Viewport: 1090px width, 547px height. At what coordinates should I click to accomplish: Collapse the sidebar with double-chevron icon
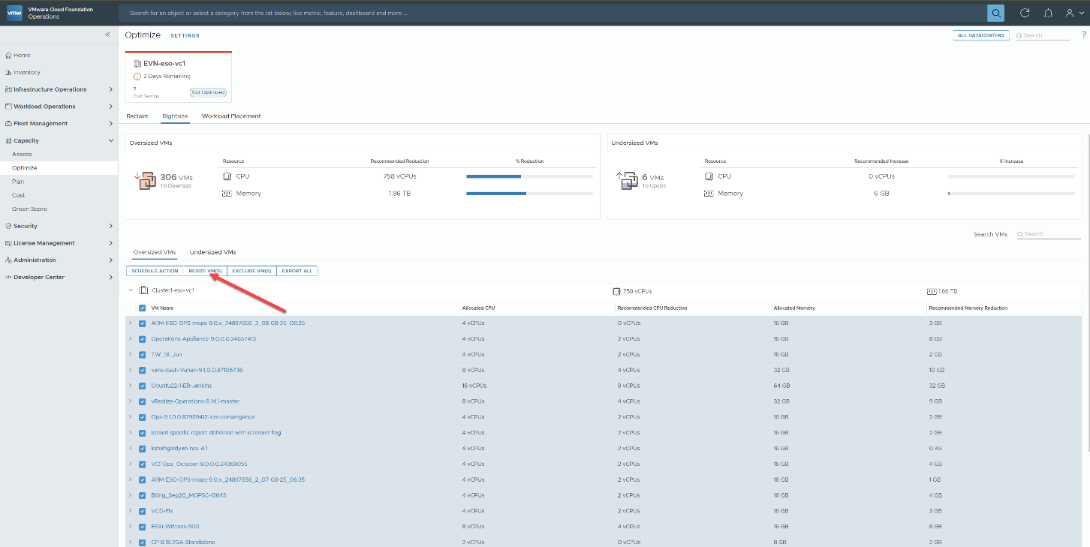[x=108, y=35]
